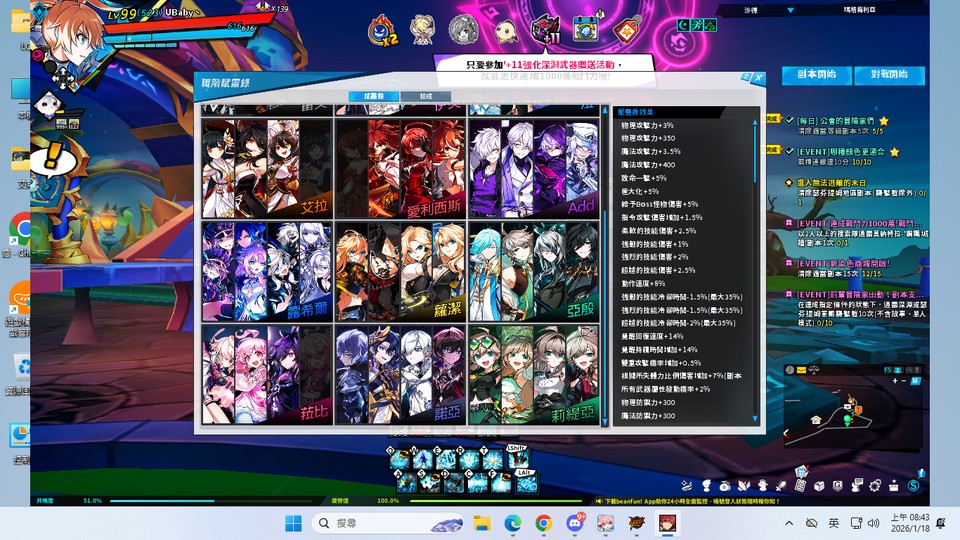
Task: Click the flame x2 buff icon
Action: point(381,29)
